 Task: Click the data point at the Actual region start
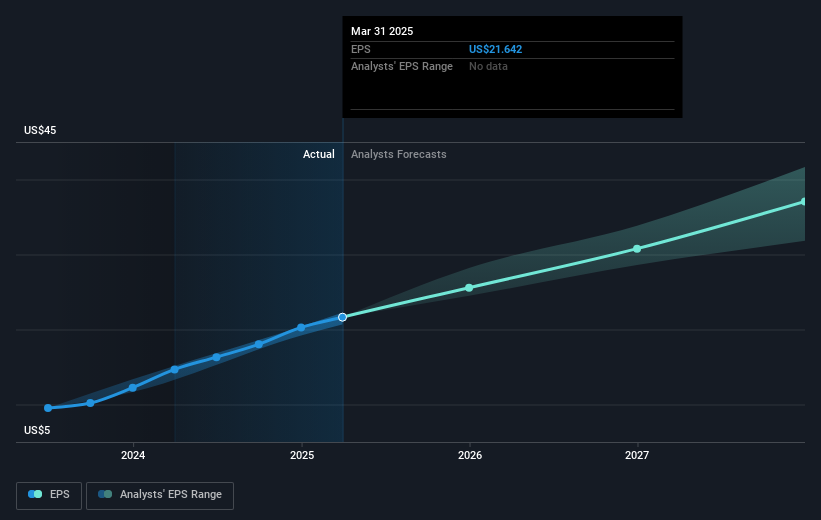[x=174, y=370]
